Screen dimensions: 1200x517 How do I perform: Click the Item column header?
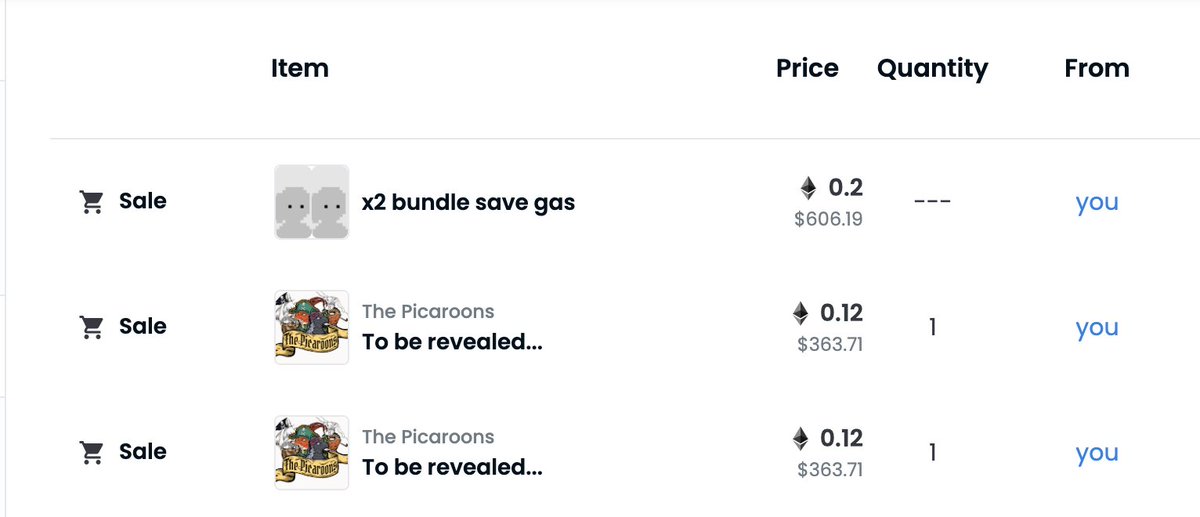point(300,69)
